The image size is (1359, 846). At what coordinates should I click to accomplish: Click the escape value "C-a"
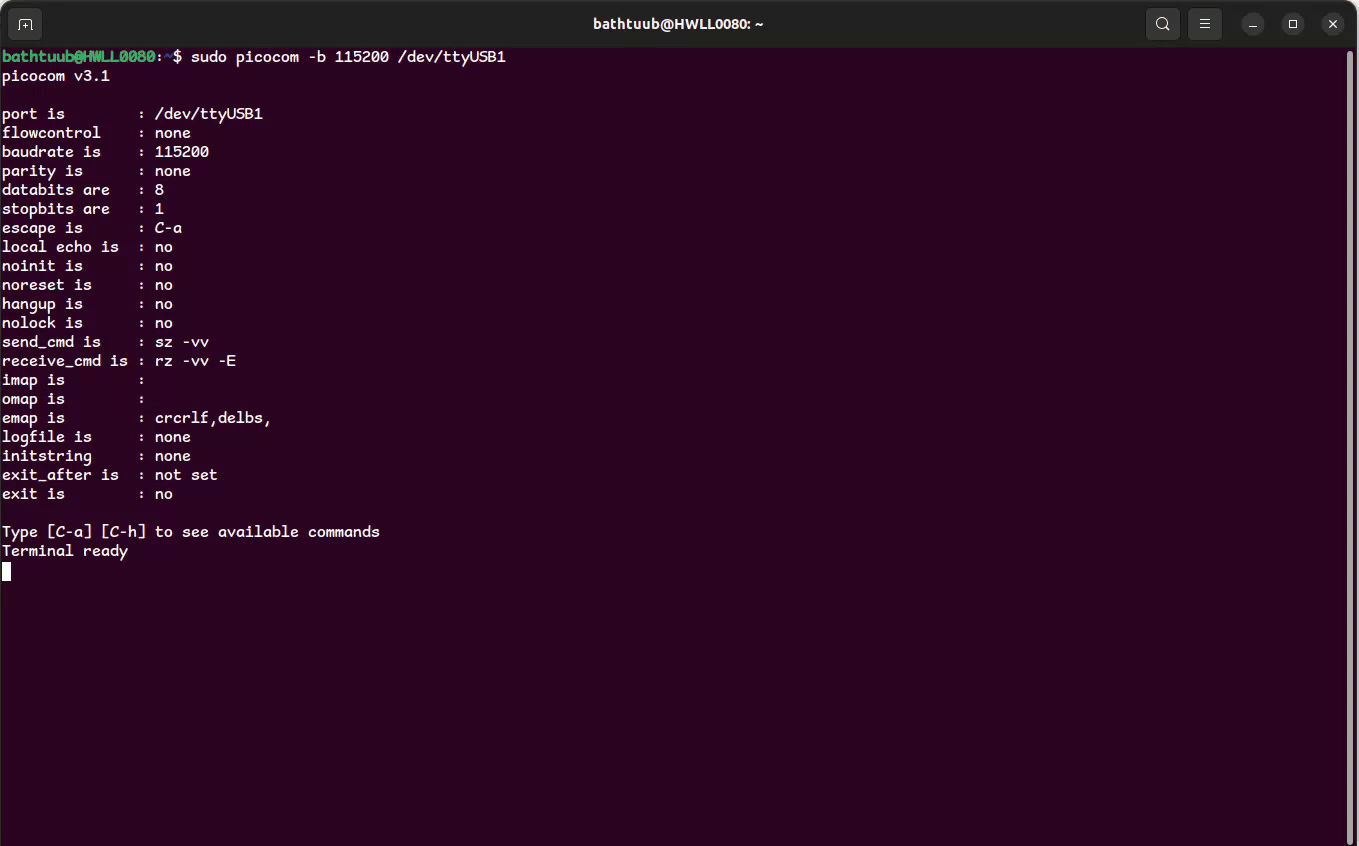click(x=168, y=228)
